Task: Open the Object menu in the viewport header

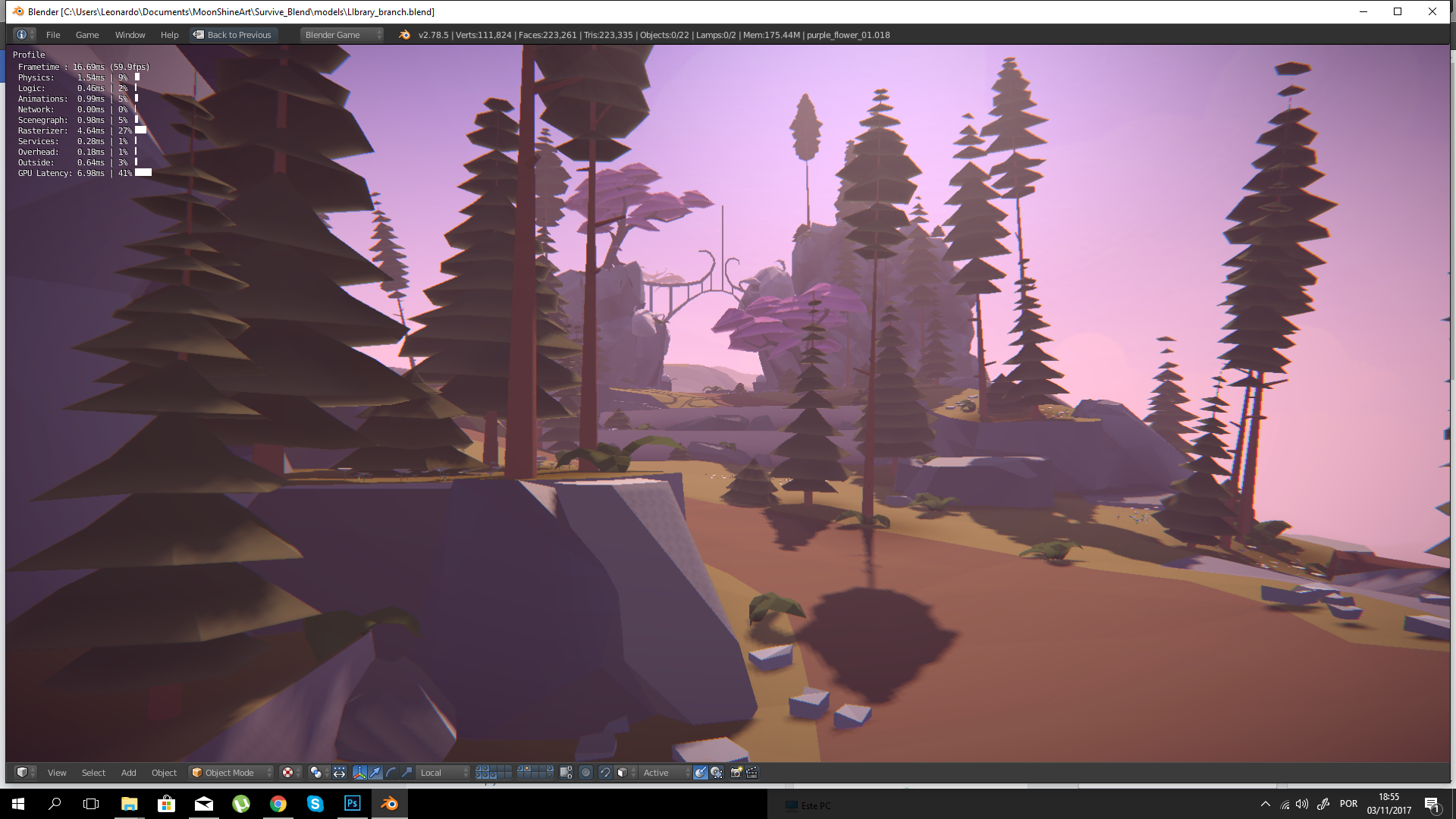Action: click(x=164, y=773)
